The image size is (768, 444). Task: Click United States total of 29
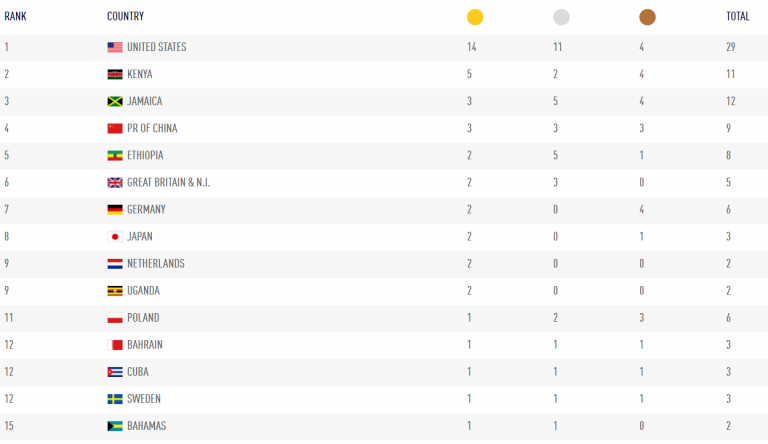732,47
